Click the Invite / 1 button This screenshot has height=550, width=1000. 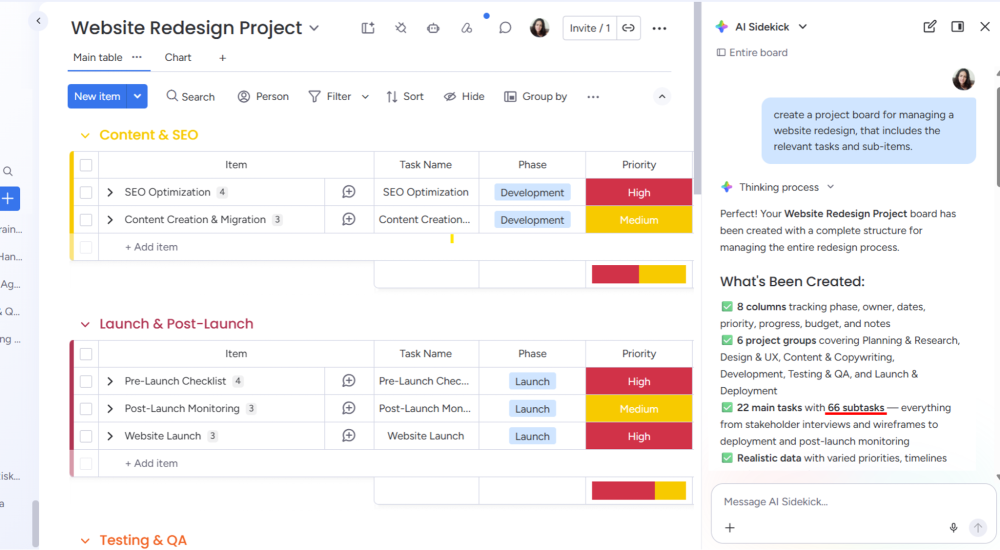[x=589, y=28]
